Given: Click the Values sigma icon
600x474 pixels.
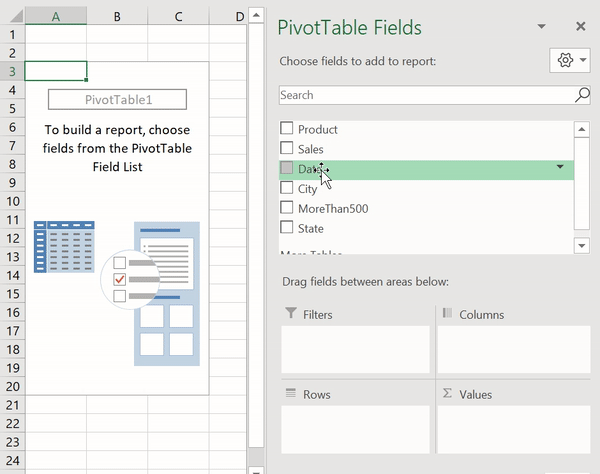Looking at the screenshot, I should click(x=447, y=394).
